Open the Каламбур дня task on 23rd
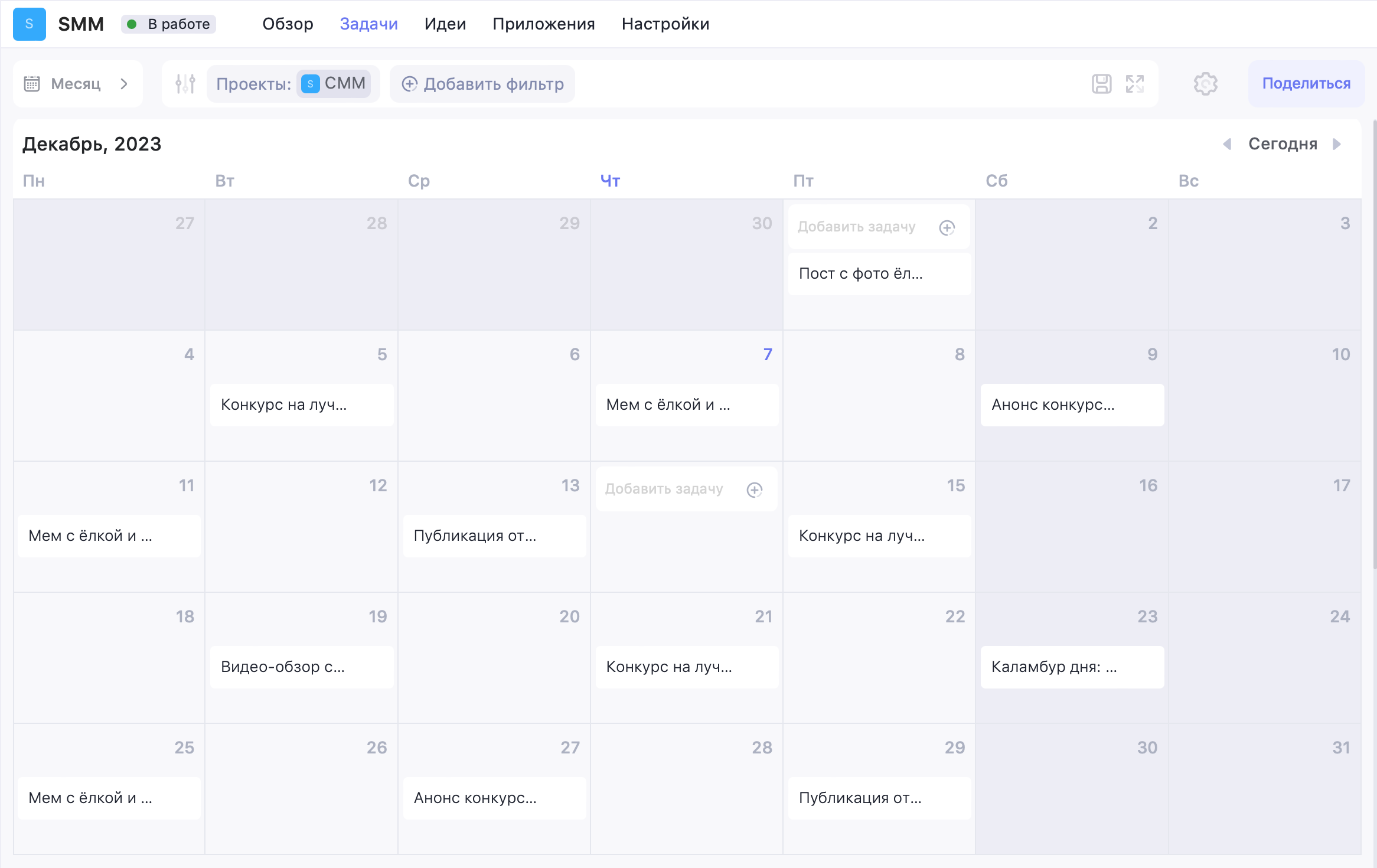Image resolution: width=1377 pixels, height=868 pixels. (x=1072, y=667)
